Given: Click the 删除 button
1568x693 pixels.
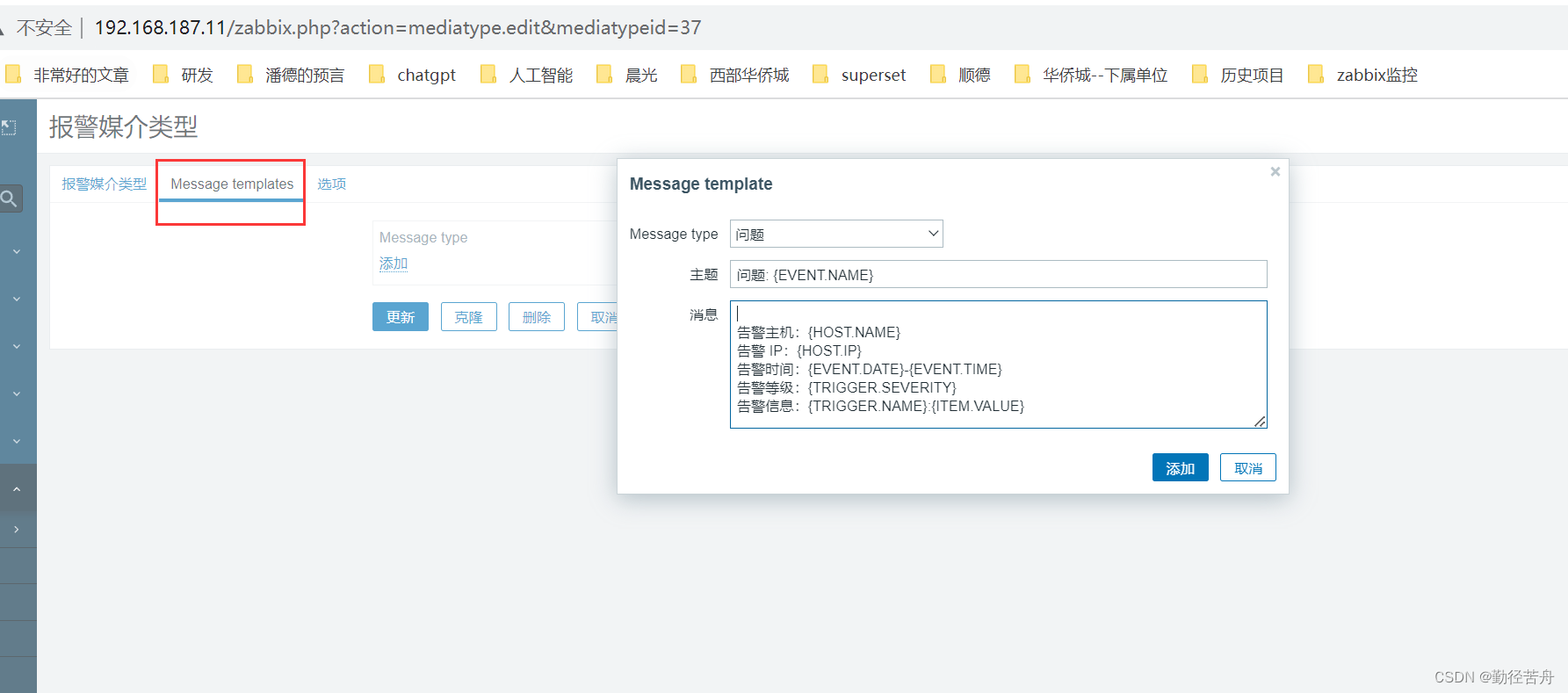Looking at the screenshot, I should 536,316.
